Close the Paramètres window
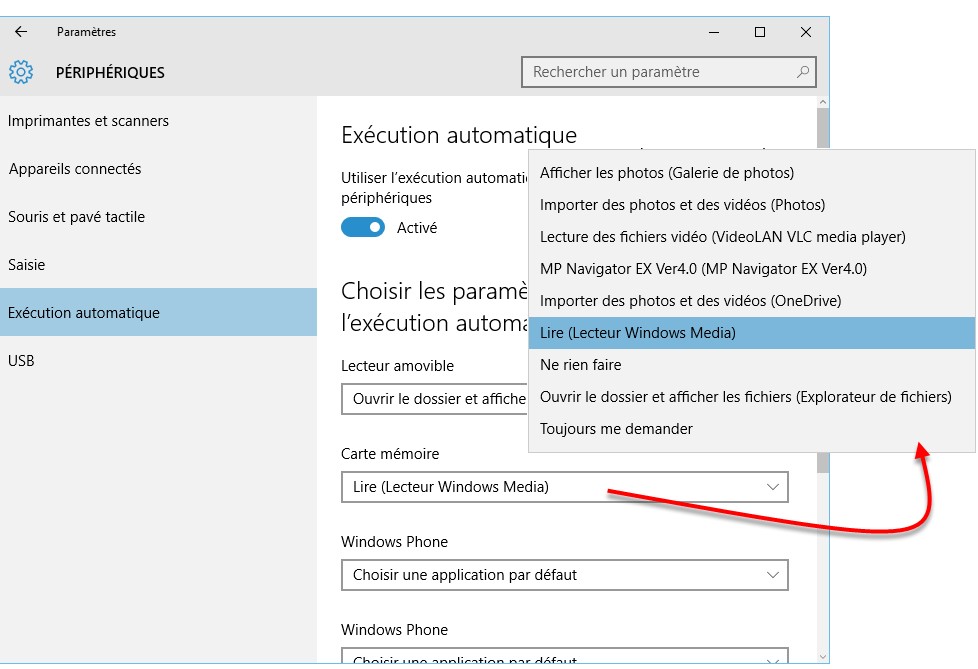 tap(806, 32)
